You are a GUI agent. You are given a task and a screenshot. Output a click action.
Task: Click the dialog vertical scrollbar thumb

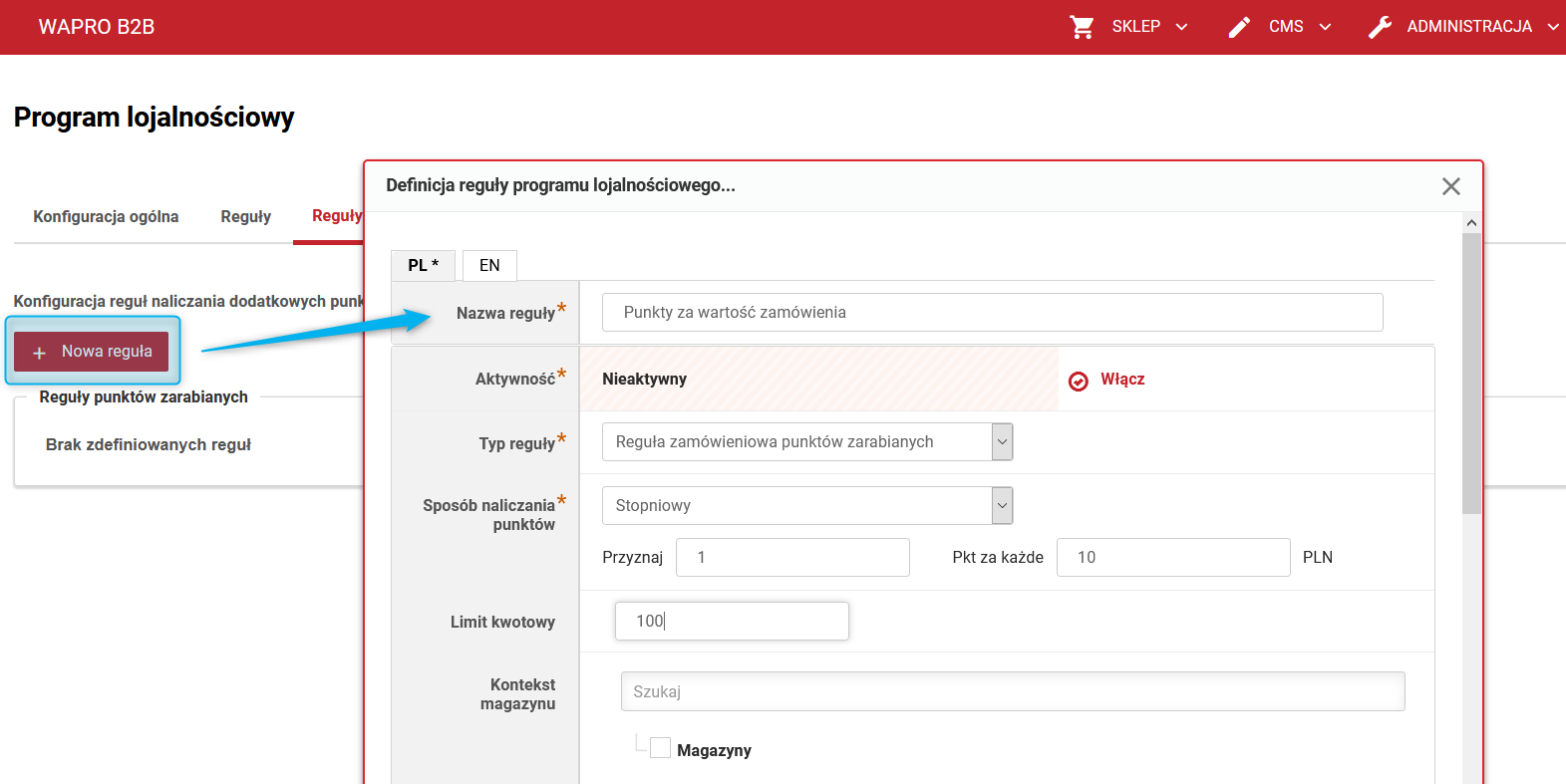[x=1471, y=374]
